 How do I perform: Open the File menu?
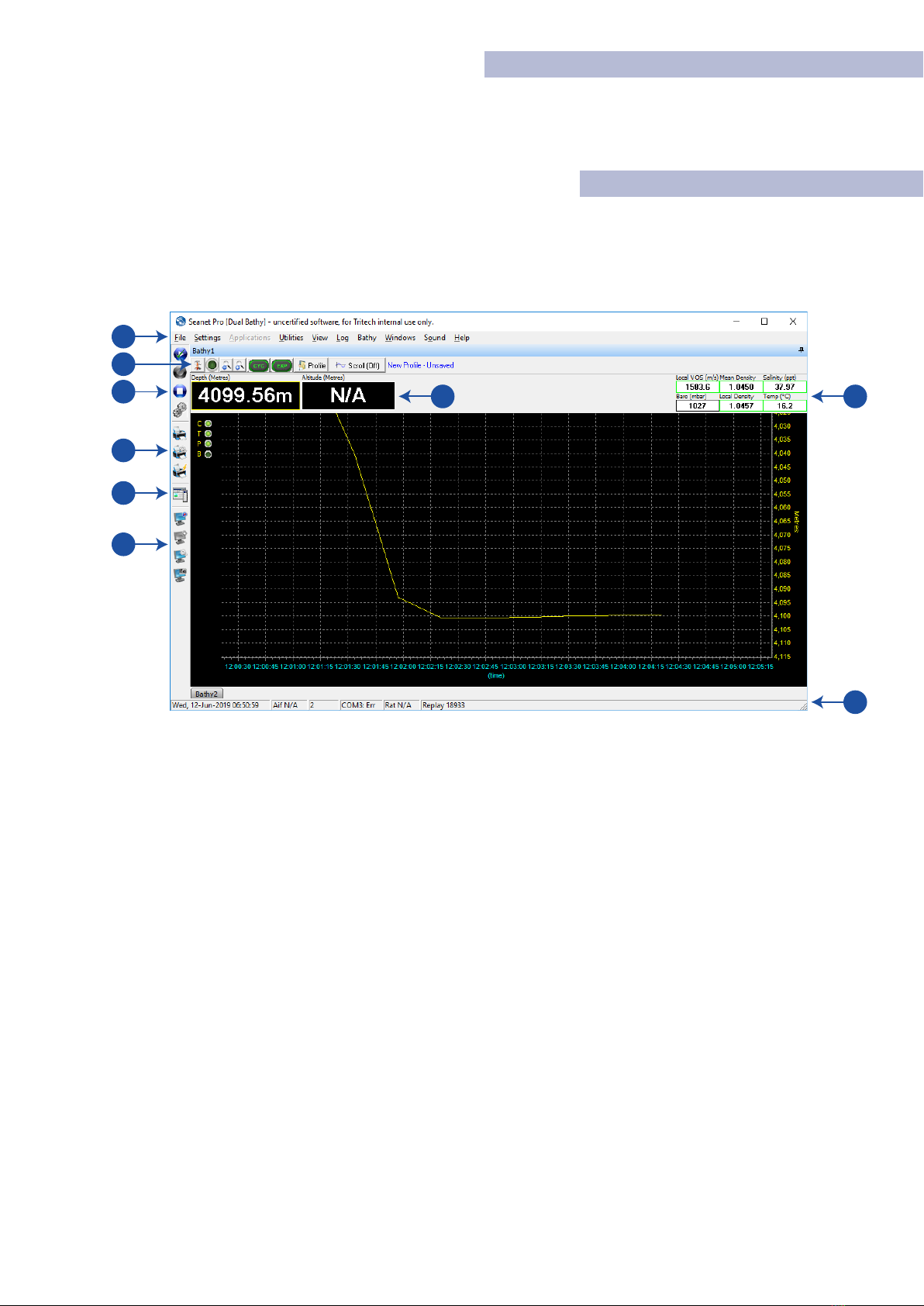point(180,338)
